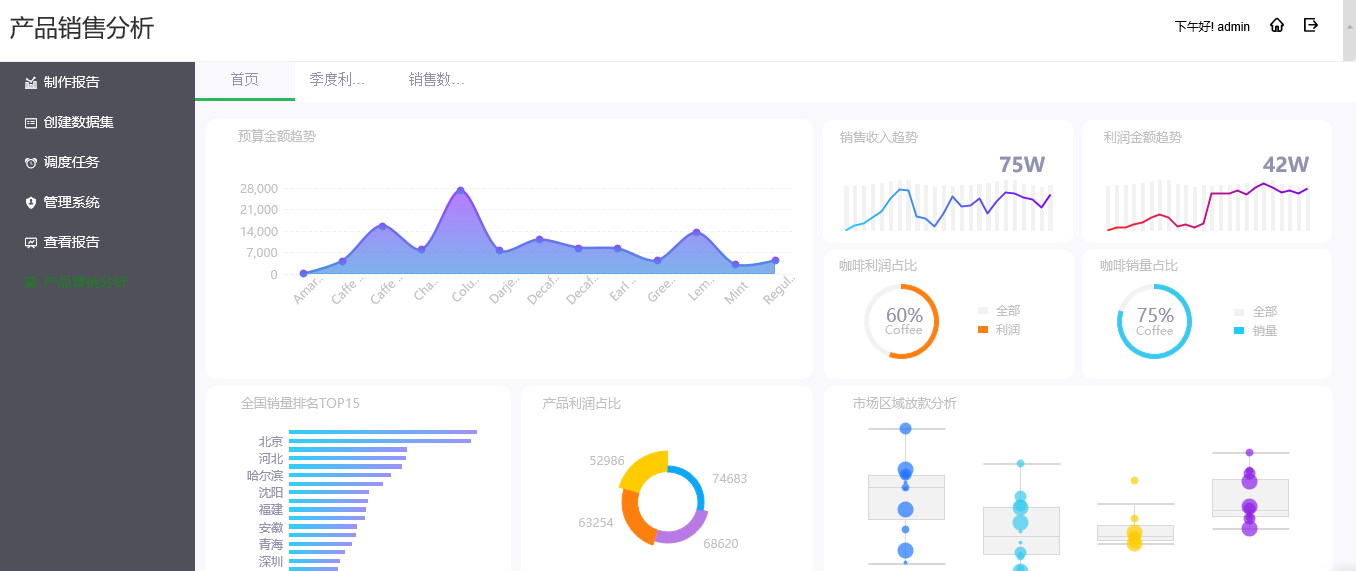Click the Mint x-axis label

click(737, 292)
